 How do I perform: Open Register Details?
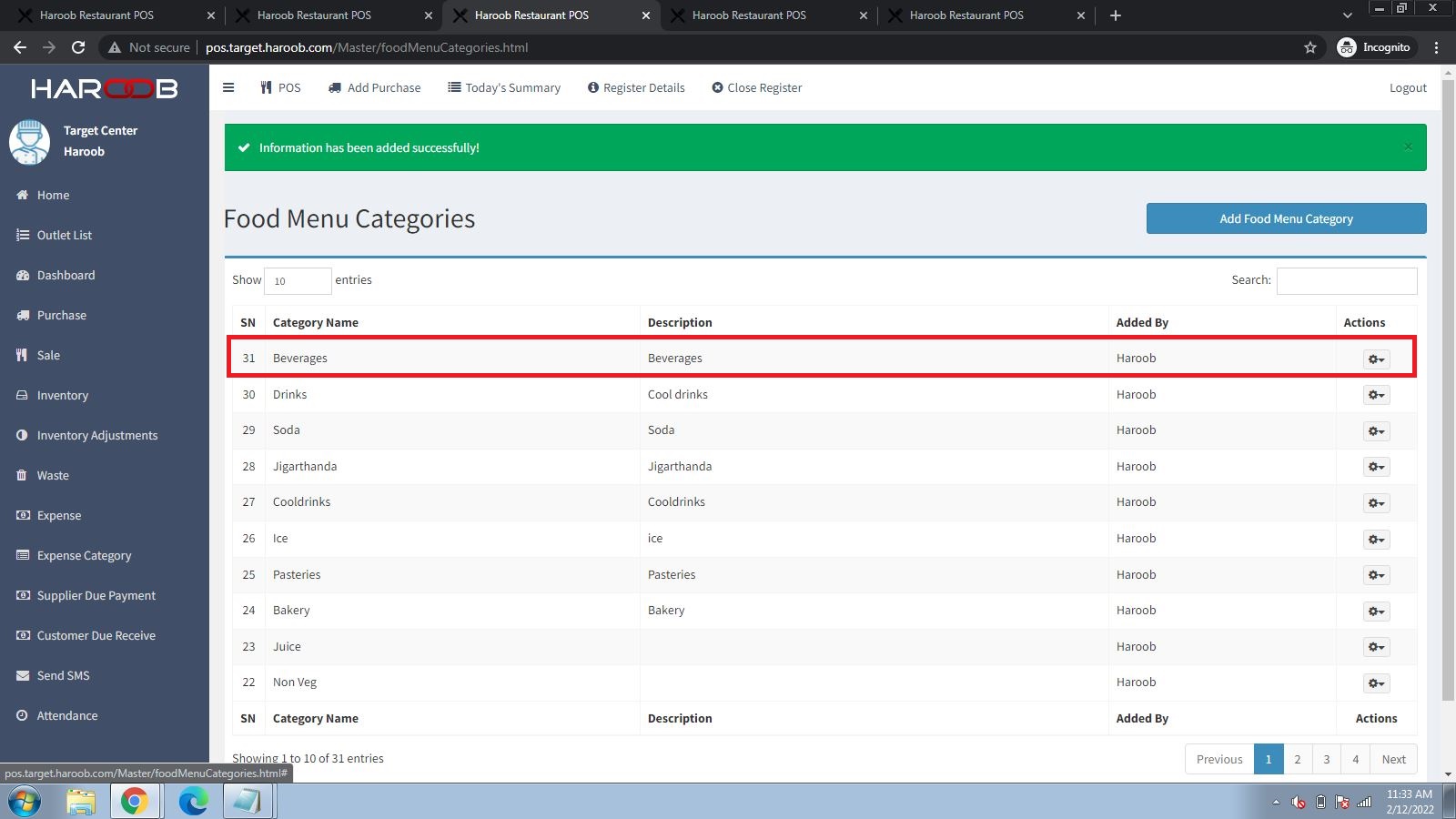point(636,87)
